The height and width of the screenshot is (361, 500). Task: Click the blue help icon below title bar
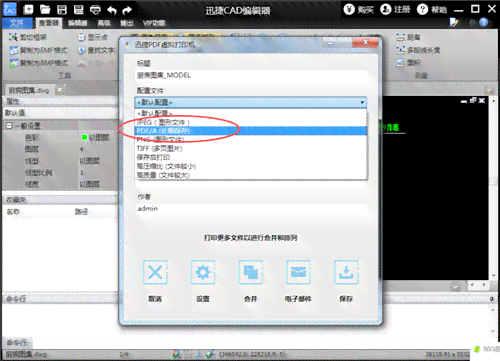483,22
